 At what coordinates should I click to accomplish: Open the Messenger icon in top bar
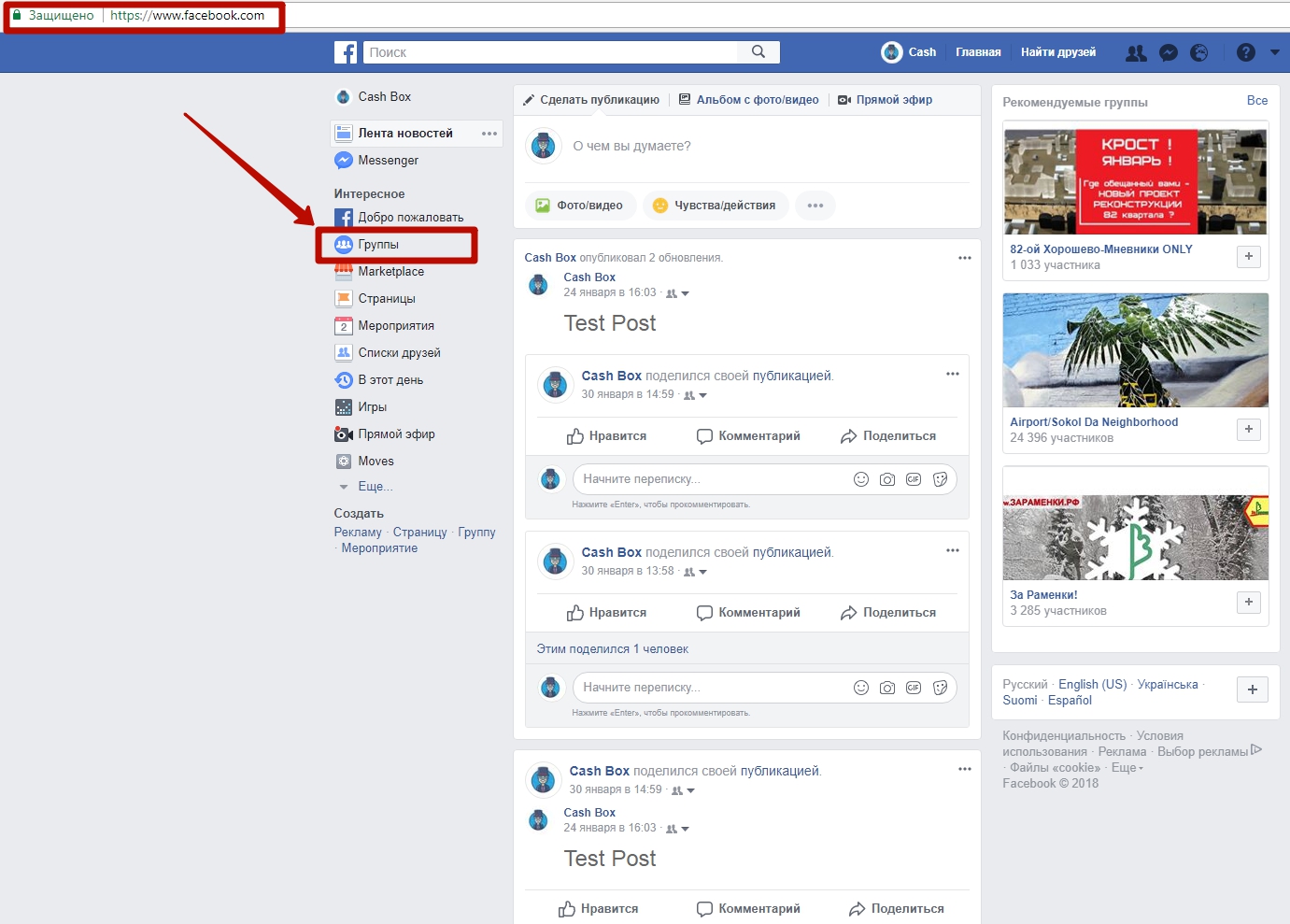pyautogui.click(x=1168, y=53)
